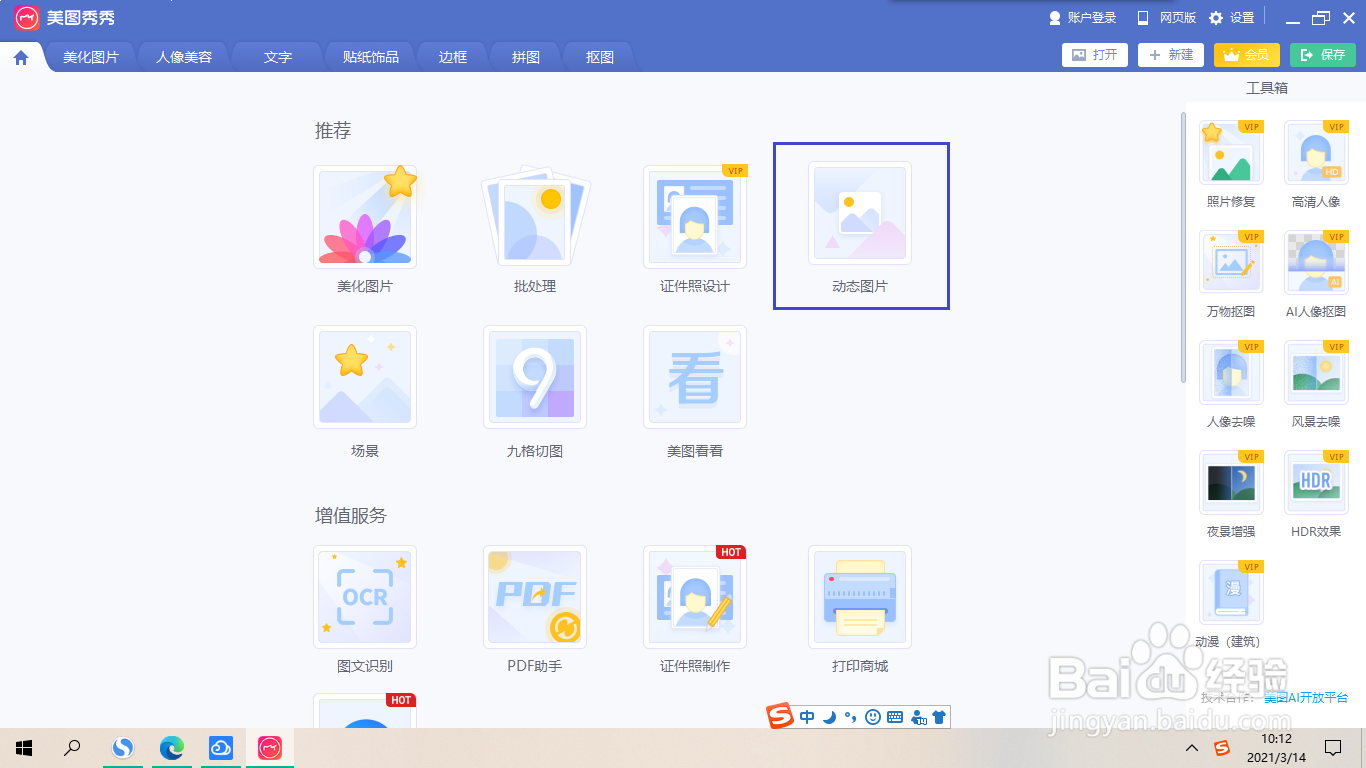
Task: Open the PDF助手 icon
Action: click(535, 597)
